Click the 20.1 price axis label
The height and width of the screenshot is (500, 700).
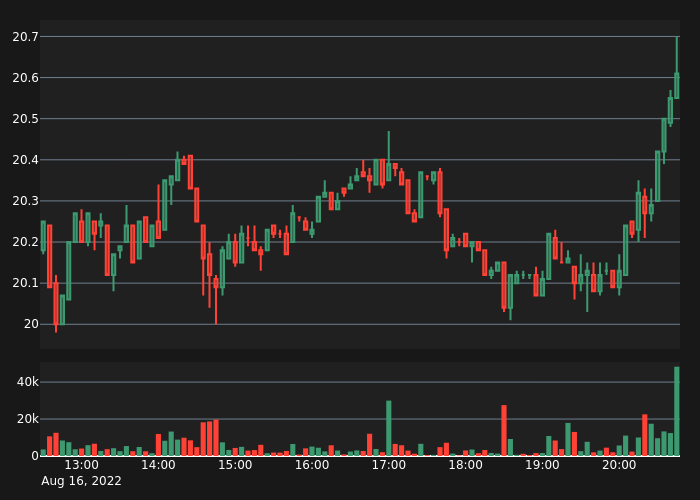point(25,283)
